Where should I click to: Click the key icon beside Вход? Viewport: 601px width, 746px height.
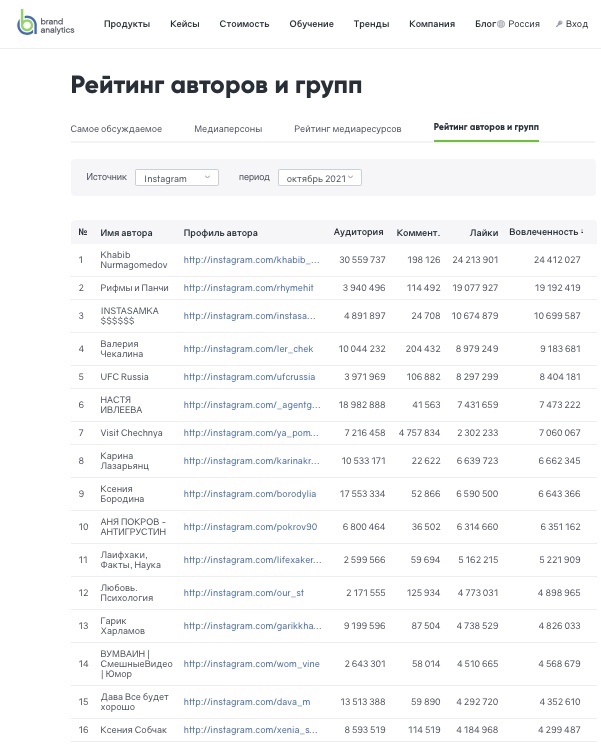(558, 24)
